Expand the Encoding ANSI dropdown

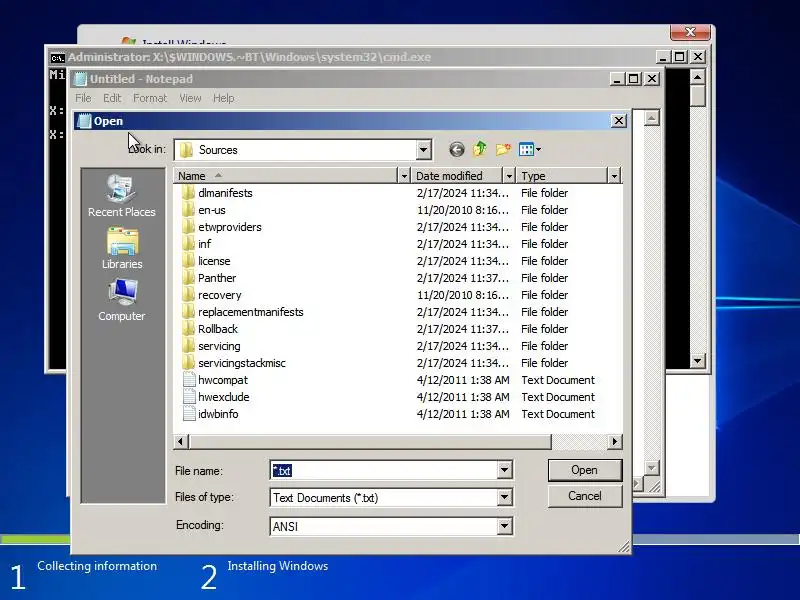[504, 526]
